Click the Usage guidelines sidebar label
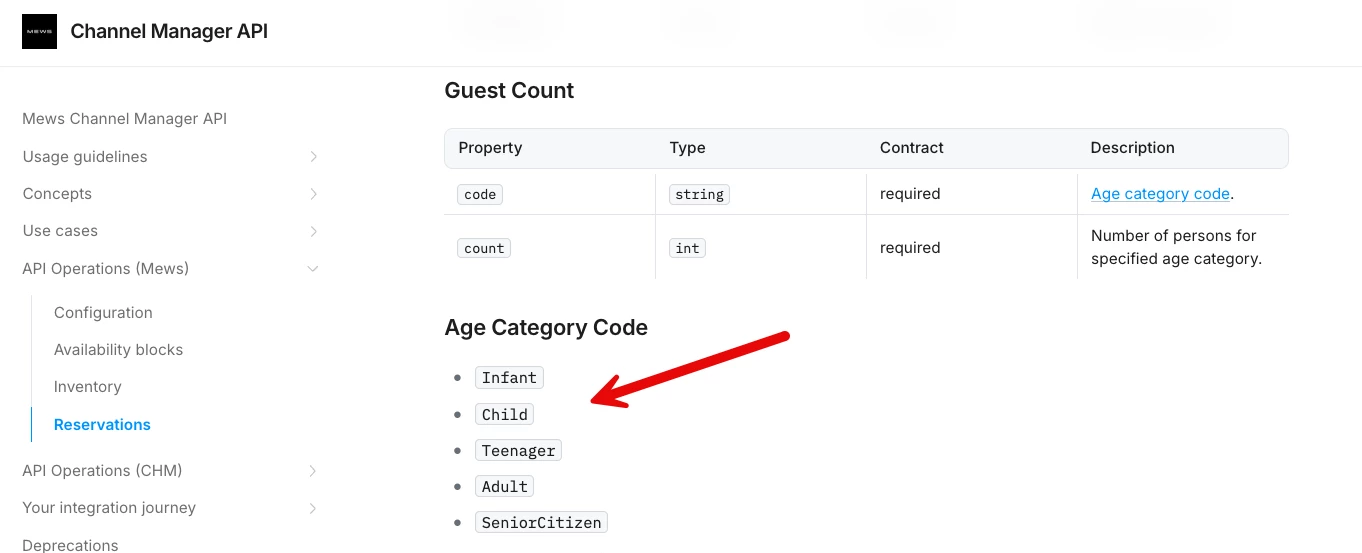This screenshot has width=1362, height=553. click(85, 157)
